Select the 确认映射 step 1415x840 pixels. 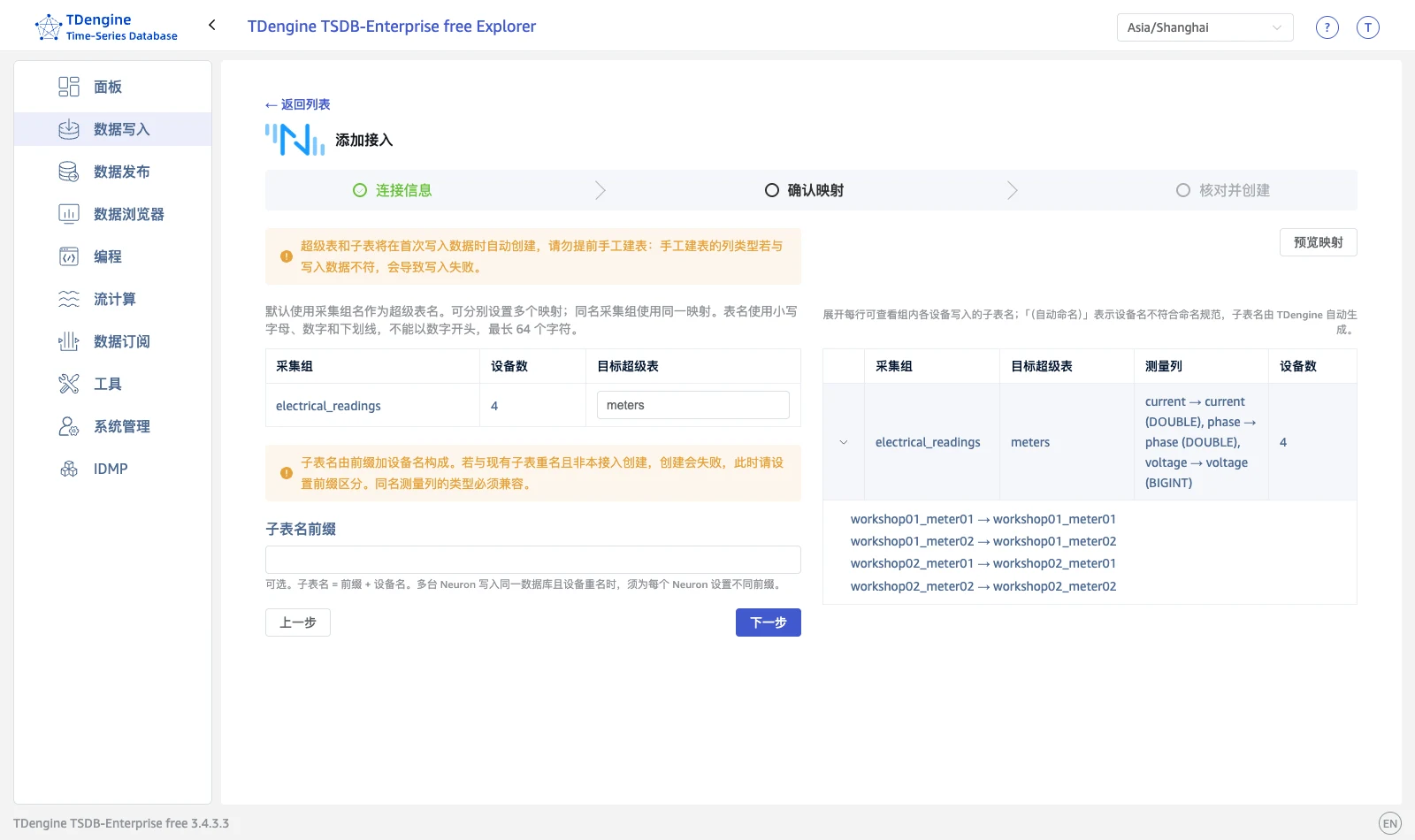click(805, 190)
